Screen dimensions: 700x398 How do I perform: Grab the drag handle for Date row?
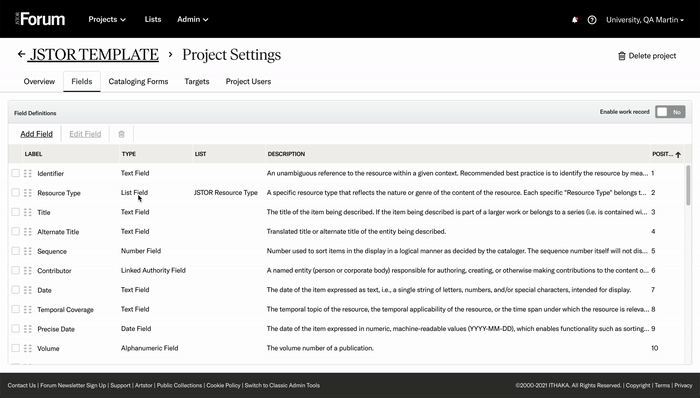[x=28, y=290]
